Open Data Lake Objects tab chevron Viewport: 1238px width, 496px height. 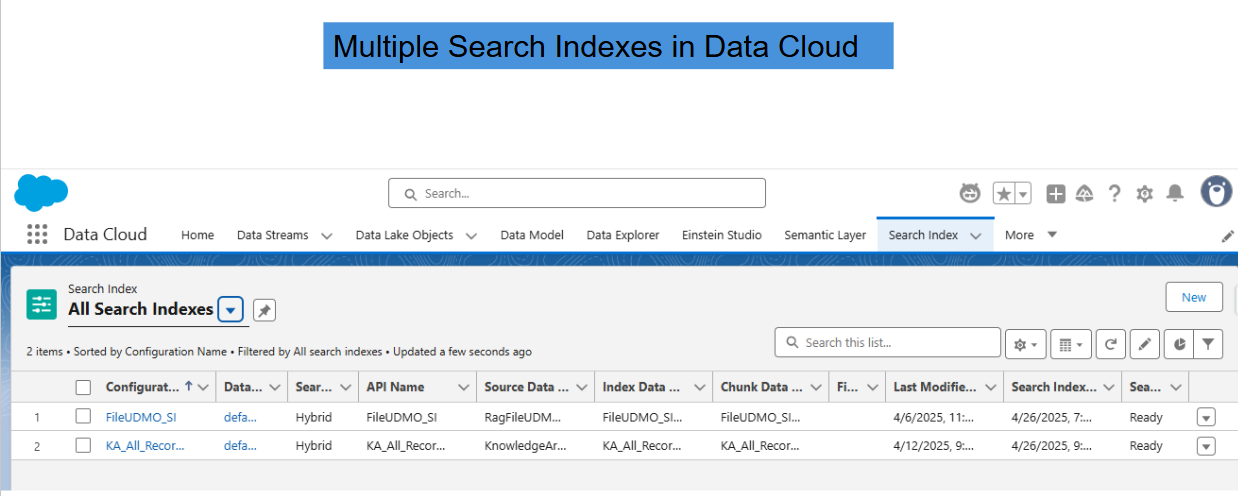pyautogui.click(x=471, y=236)
